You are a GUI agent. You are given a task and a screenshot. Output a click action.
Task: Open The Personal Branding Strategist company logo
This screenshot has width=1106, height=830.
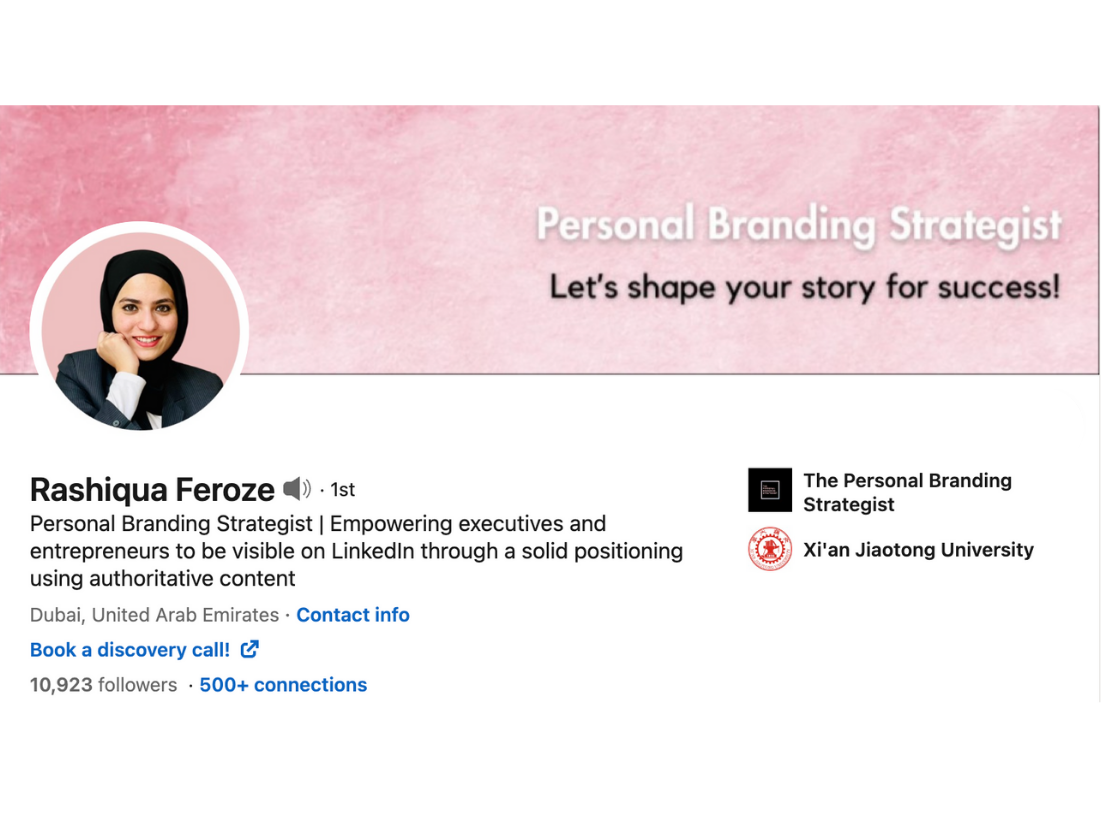[x=770, y=490]
